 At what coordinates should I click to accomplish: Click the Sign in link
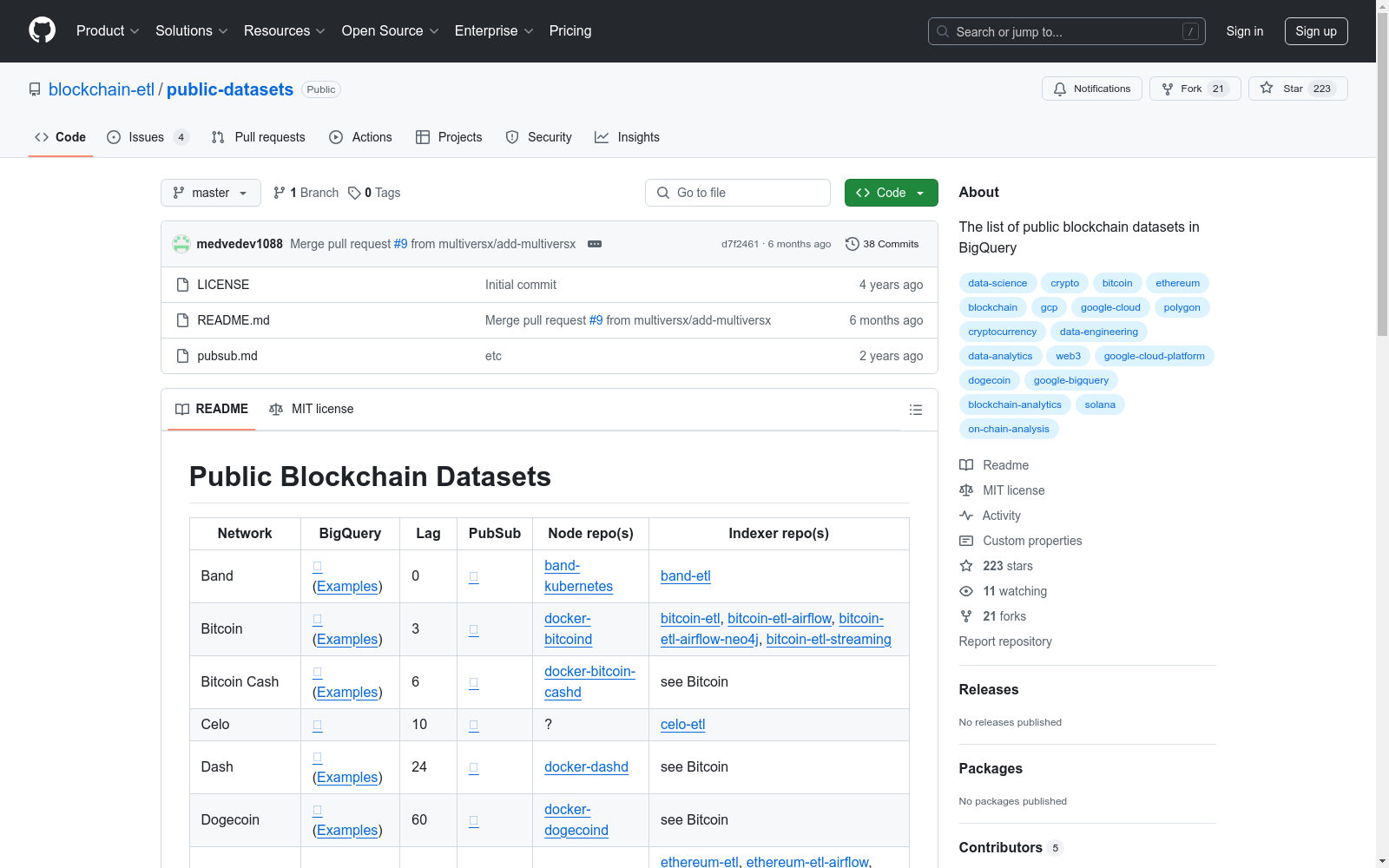coord(1245,31)
